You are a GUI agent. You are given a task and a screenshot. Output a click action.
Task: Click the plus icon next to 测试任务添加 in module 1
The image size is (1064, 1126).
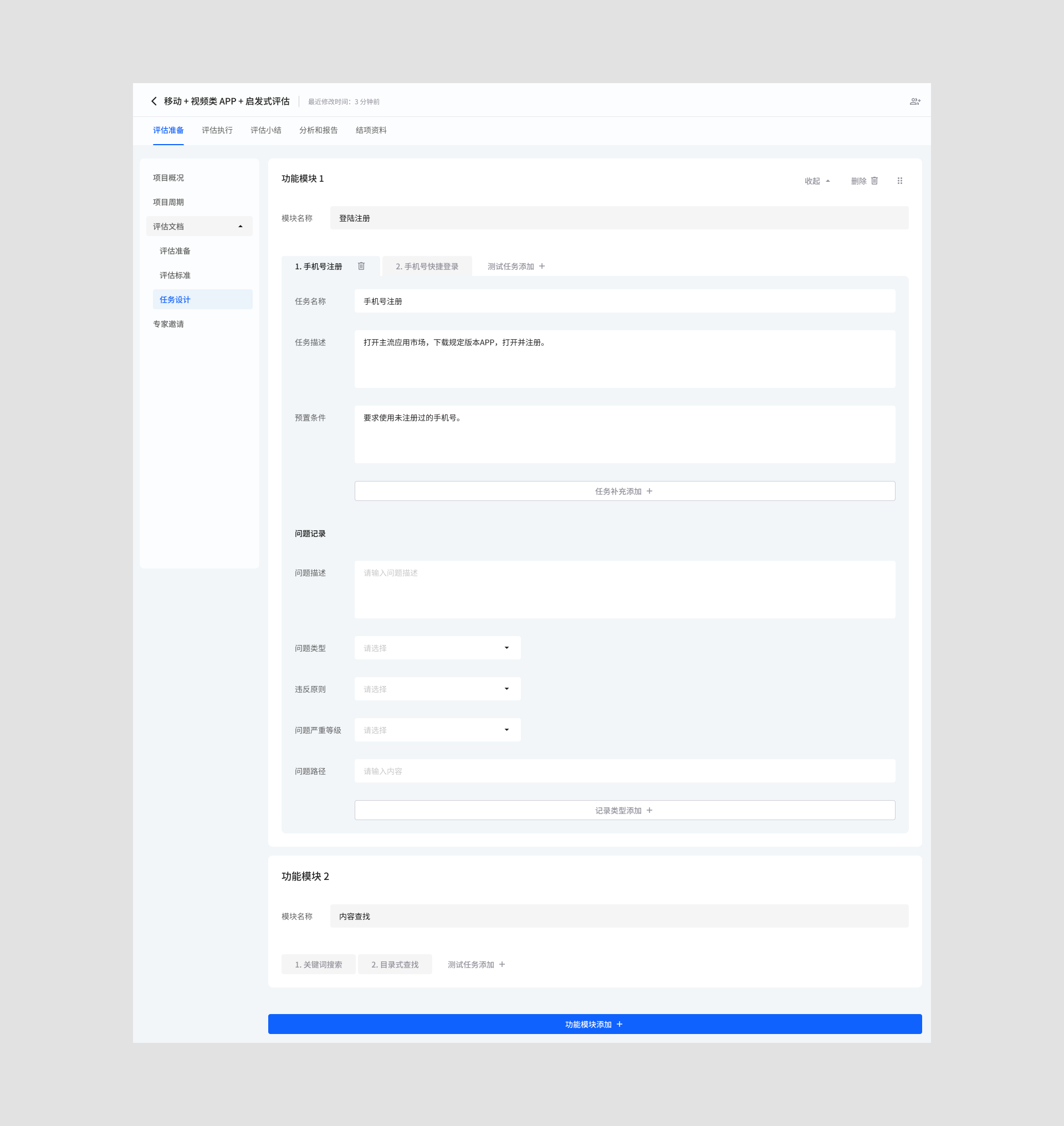[541, 266]
